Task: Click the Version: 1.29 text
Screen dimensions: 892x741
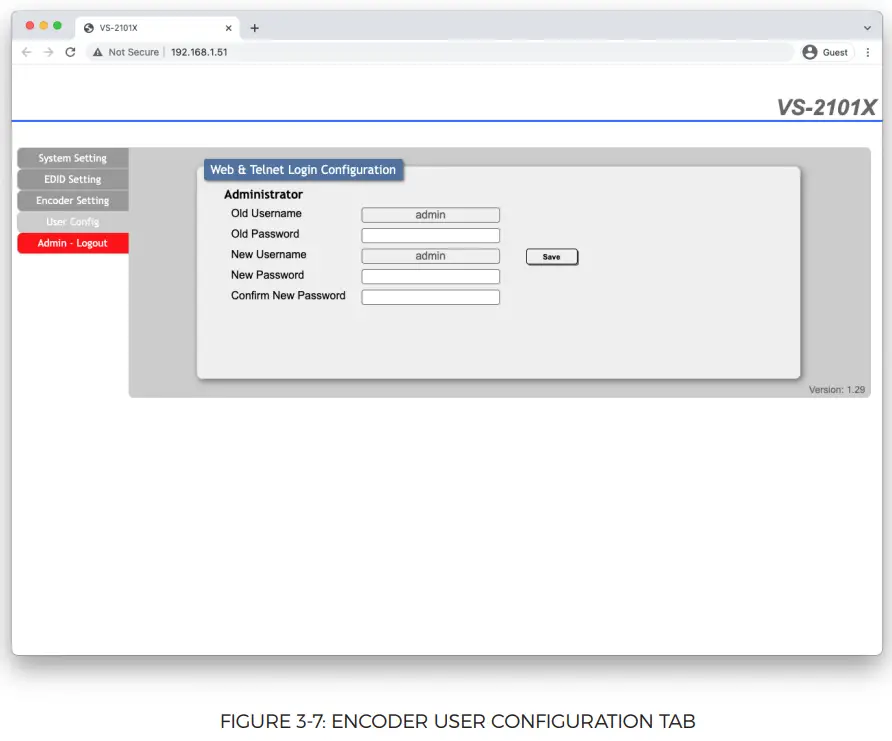Action: point(837,390)
